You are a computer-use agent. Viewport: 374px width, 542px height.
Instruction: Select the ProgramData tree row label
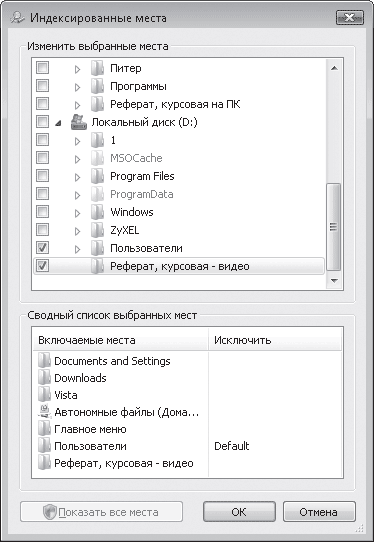[142, 194]
